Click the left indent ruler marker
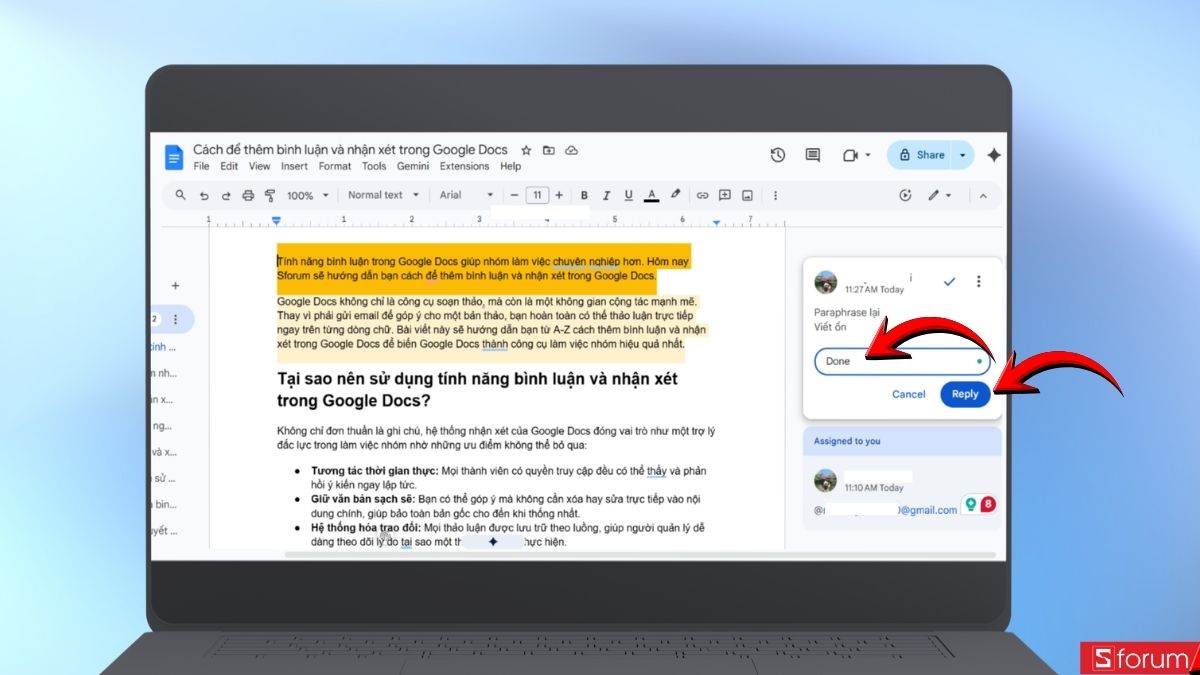Image resolution: width=1200 pixels, height=675 pixels. pos(277,221)
